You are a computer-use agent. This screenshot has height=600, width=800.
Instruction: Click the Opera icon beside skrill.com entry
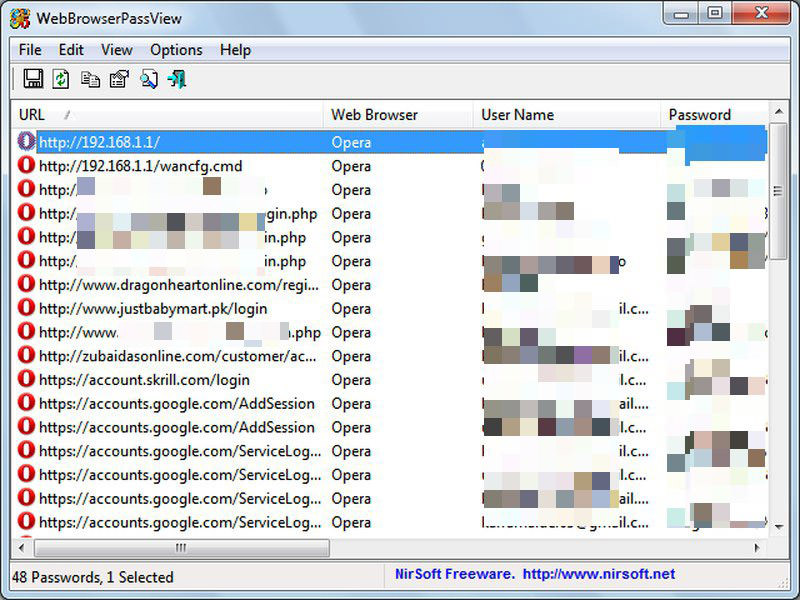25,380
